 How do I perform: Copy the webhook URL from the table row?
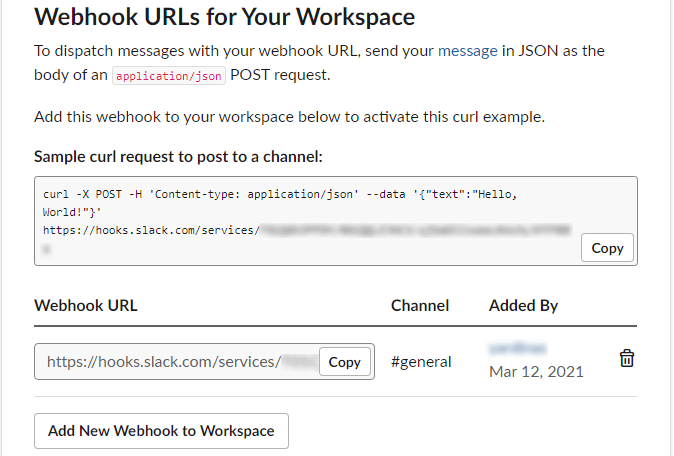point(344,362)
